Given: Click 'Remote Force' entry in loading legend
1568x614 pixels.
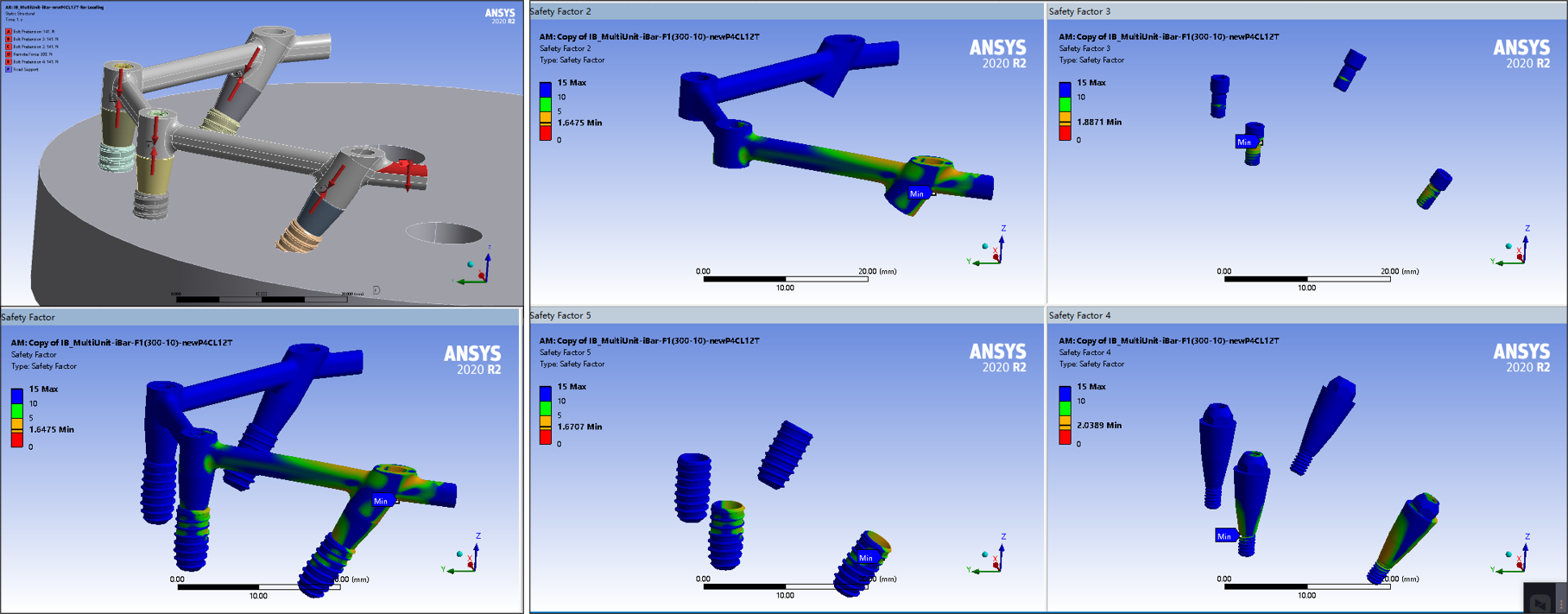Looking at the screenshot, I should 33,54.
